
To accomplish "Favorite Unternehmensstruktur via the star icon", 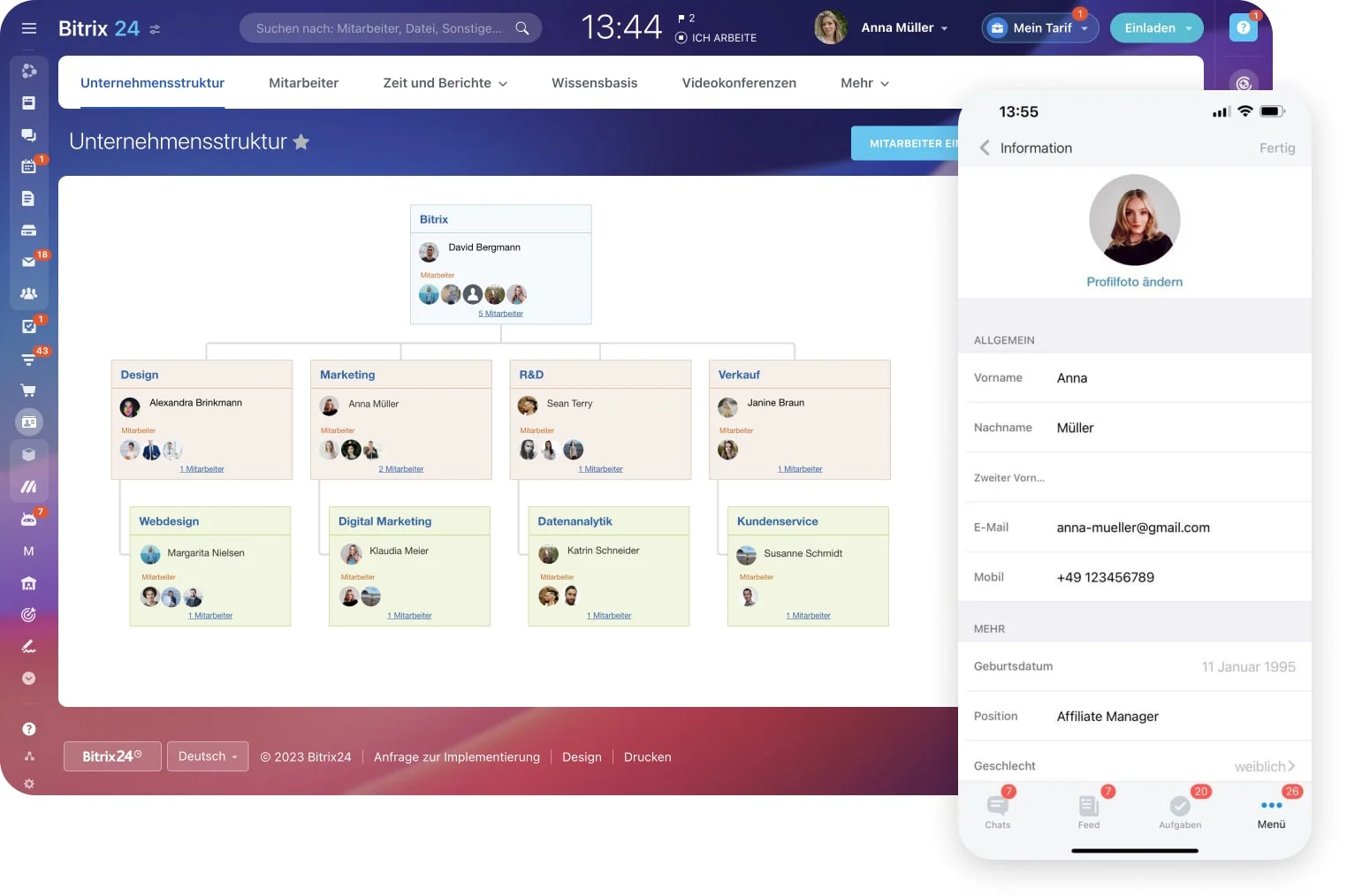I will point(301,141).
